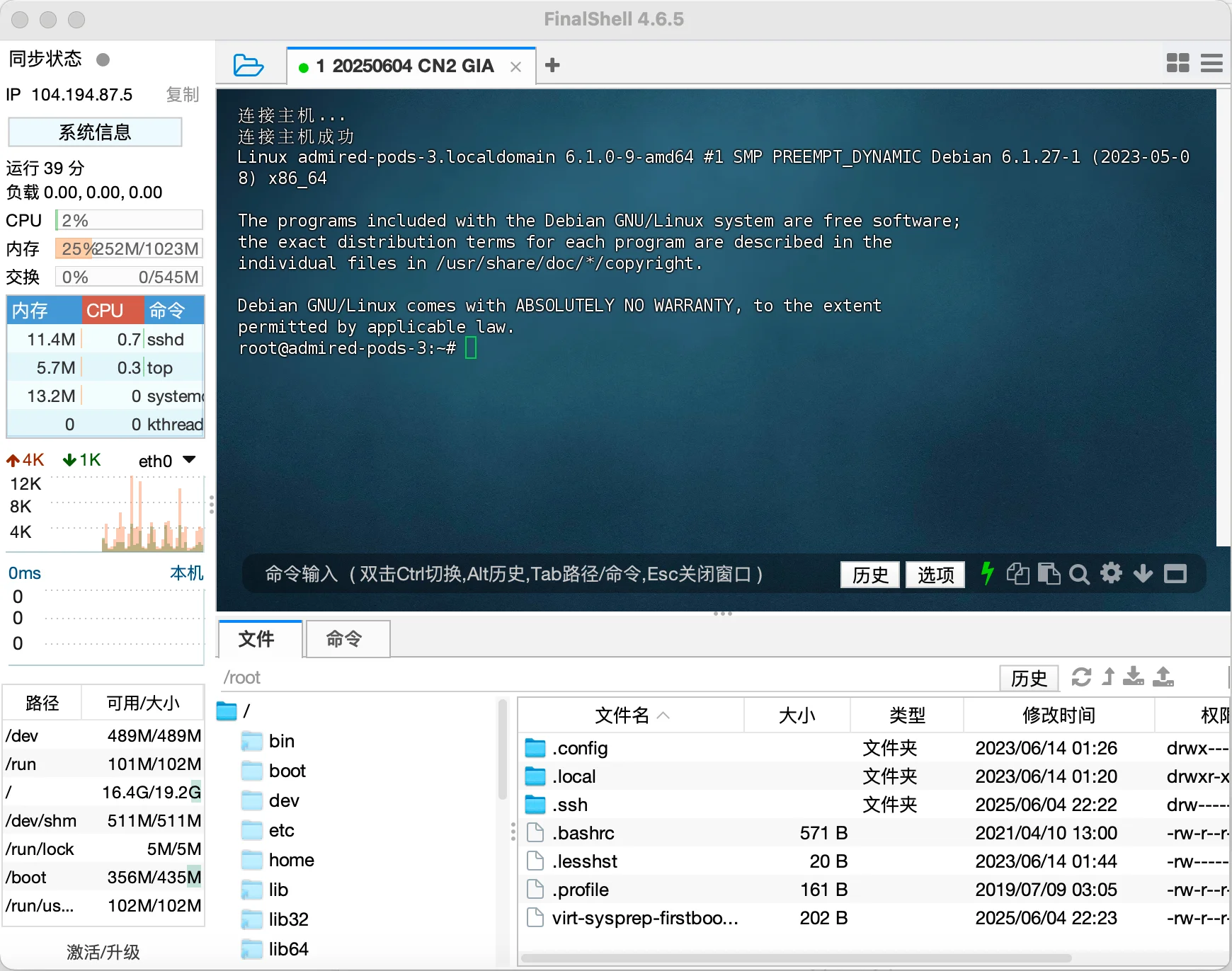
Task: Sort files by 大小 column
Action: point(797,715)
